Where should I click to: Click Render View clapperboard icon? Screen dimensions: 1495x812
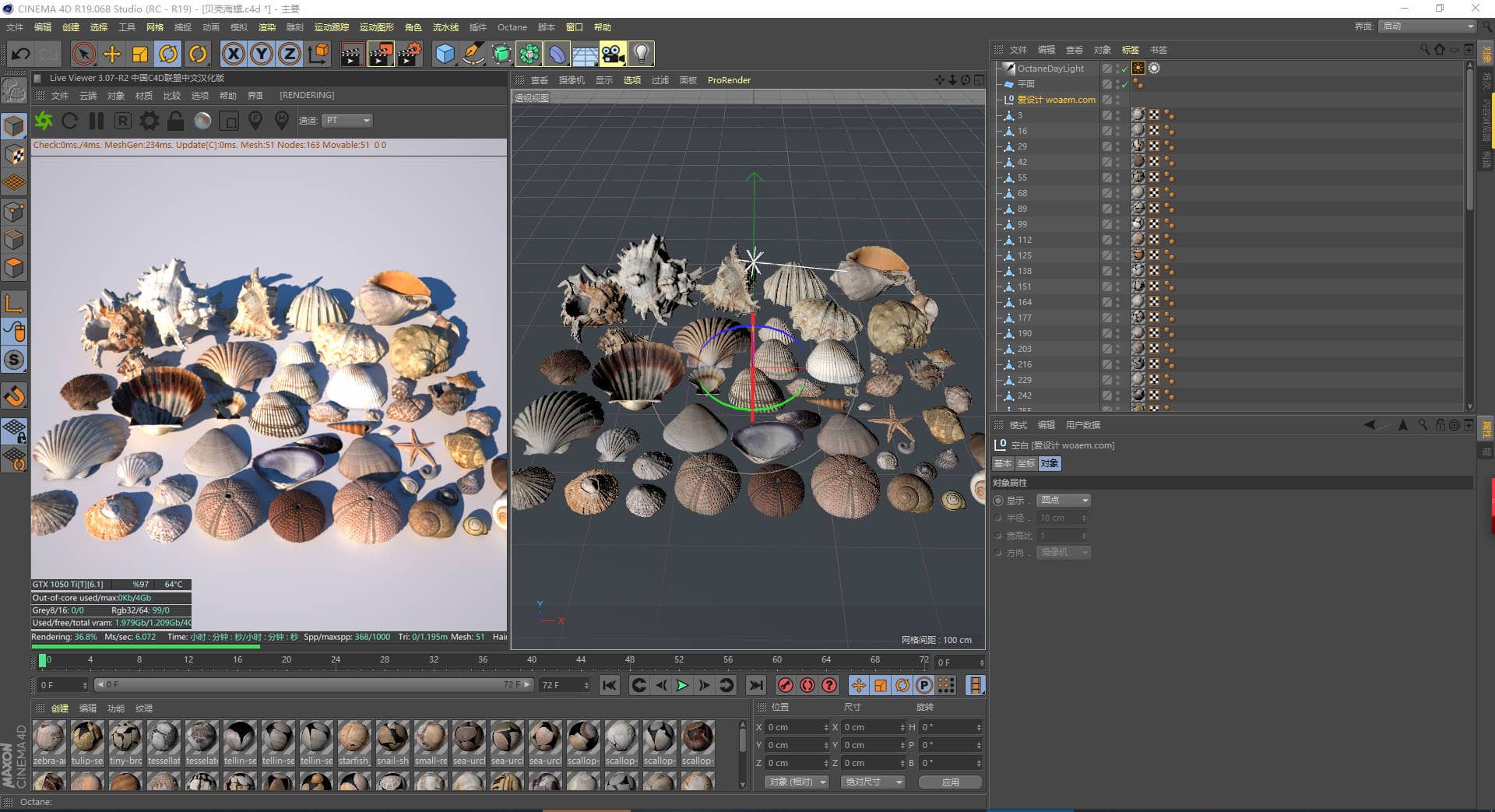(x=352, y=54)
